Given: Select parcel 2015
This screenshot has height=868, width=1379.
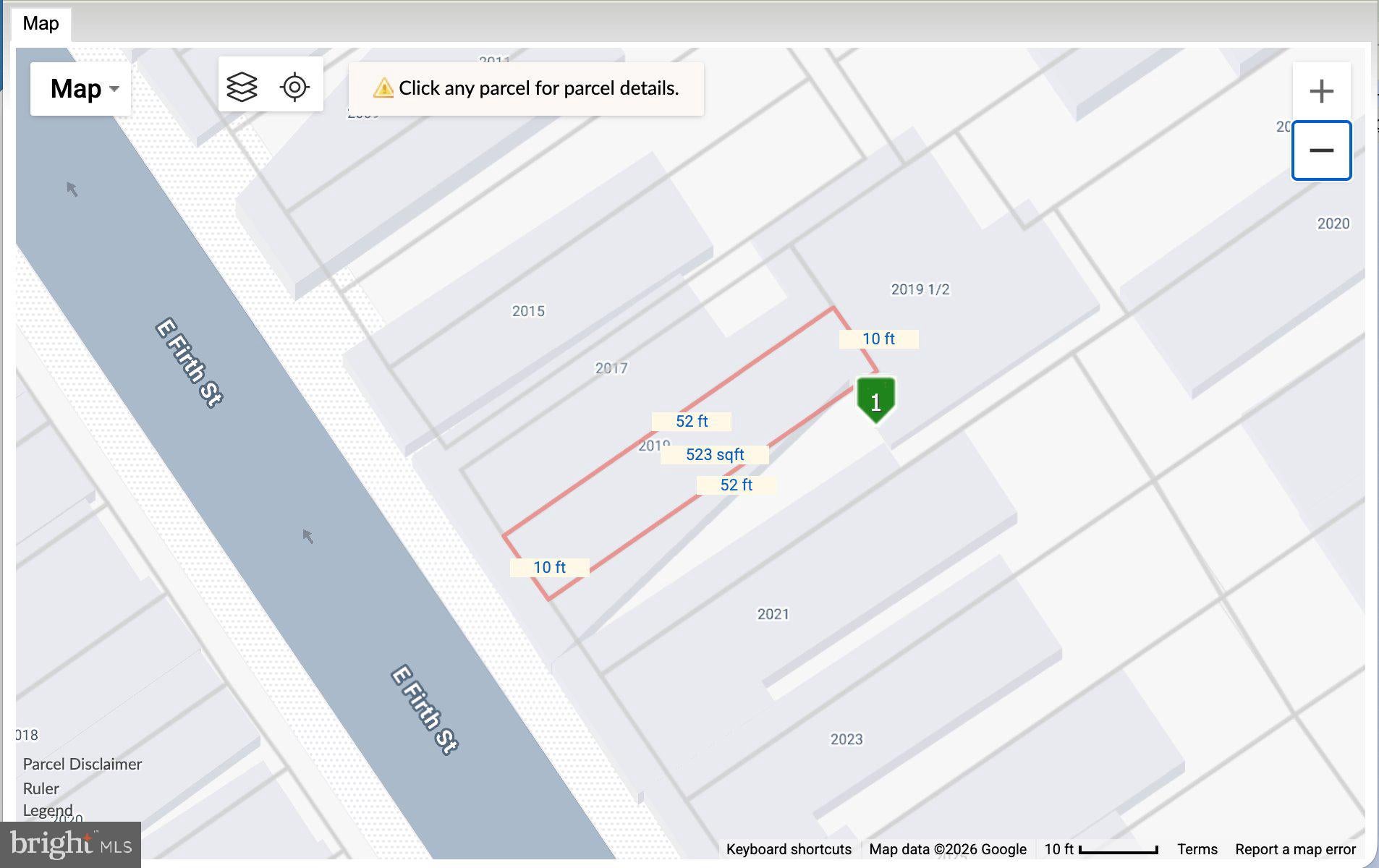Looking at the screenshot, I should (x=528, y=311).
